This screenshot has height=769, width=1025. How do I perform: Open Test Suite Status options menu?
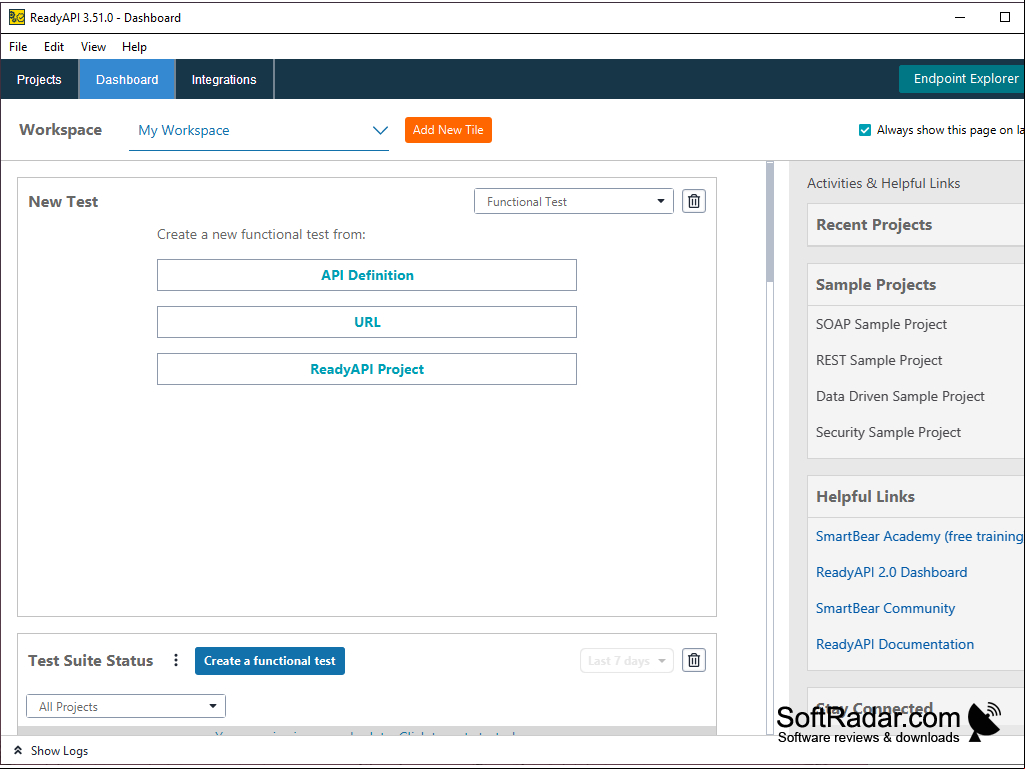(x=176, y=660)
